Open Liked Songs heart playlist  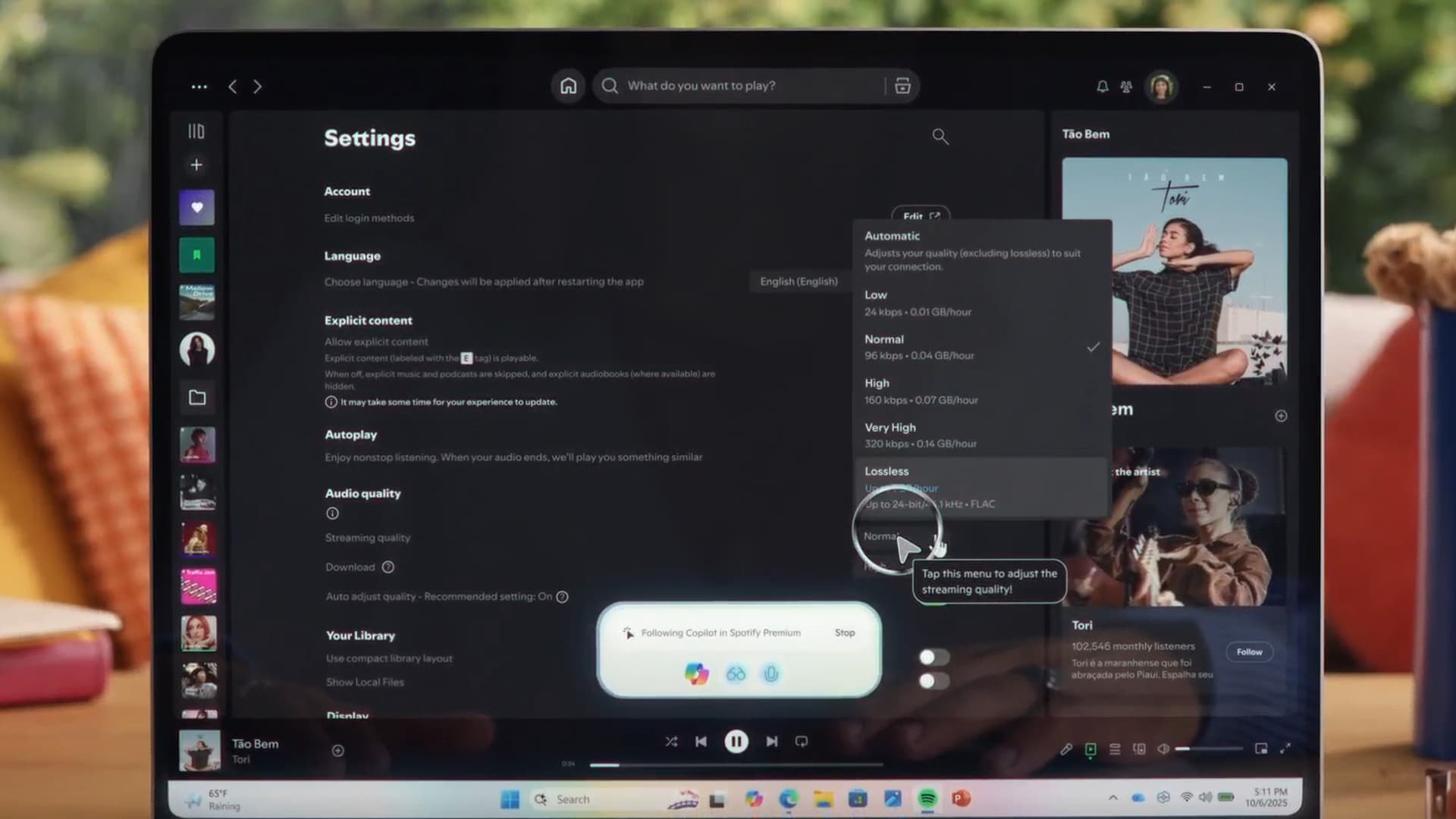(x=196, y=208)
